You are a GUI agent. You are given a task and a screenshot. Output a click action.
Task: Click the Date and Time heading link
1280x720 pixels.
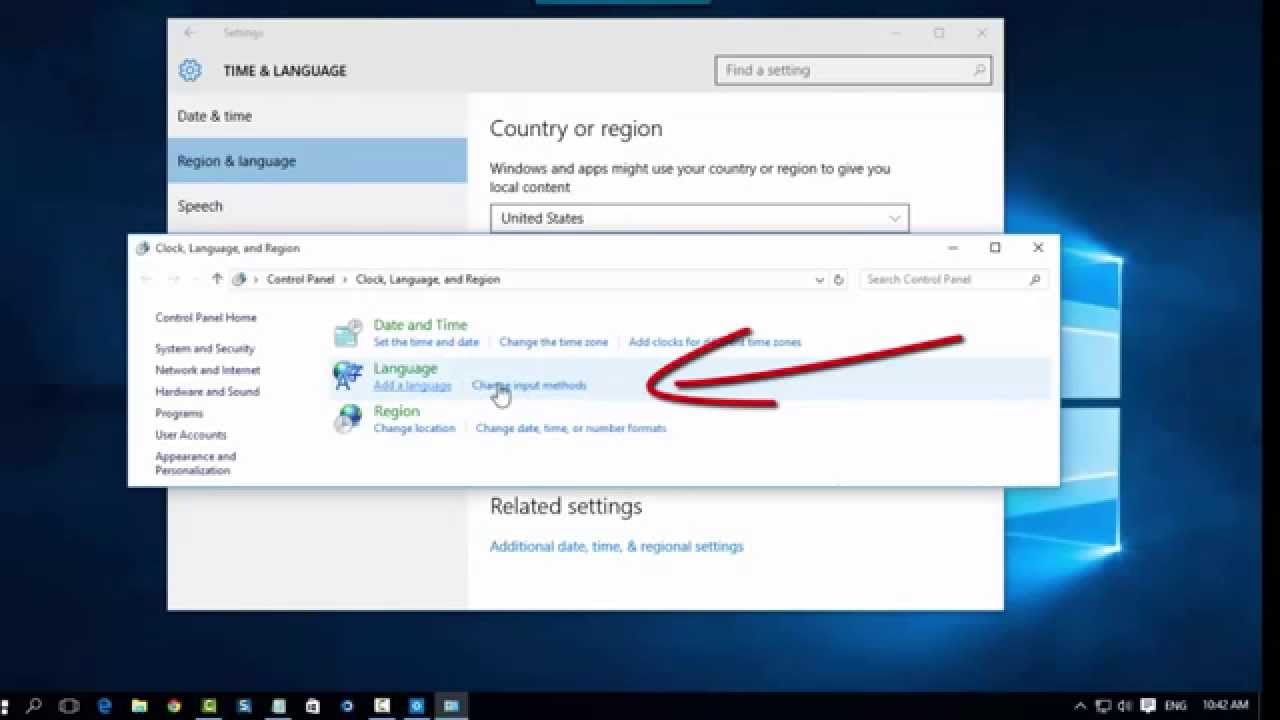(420, 325)
